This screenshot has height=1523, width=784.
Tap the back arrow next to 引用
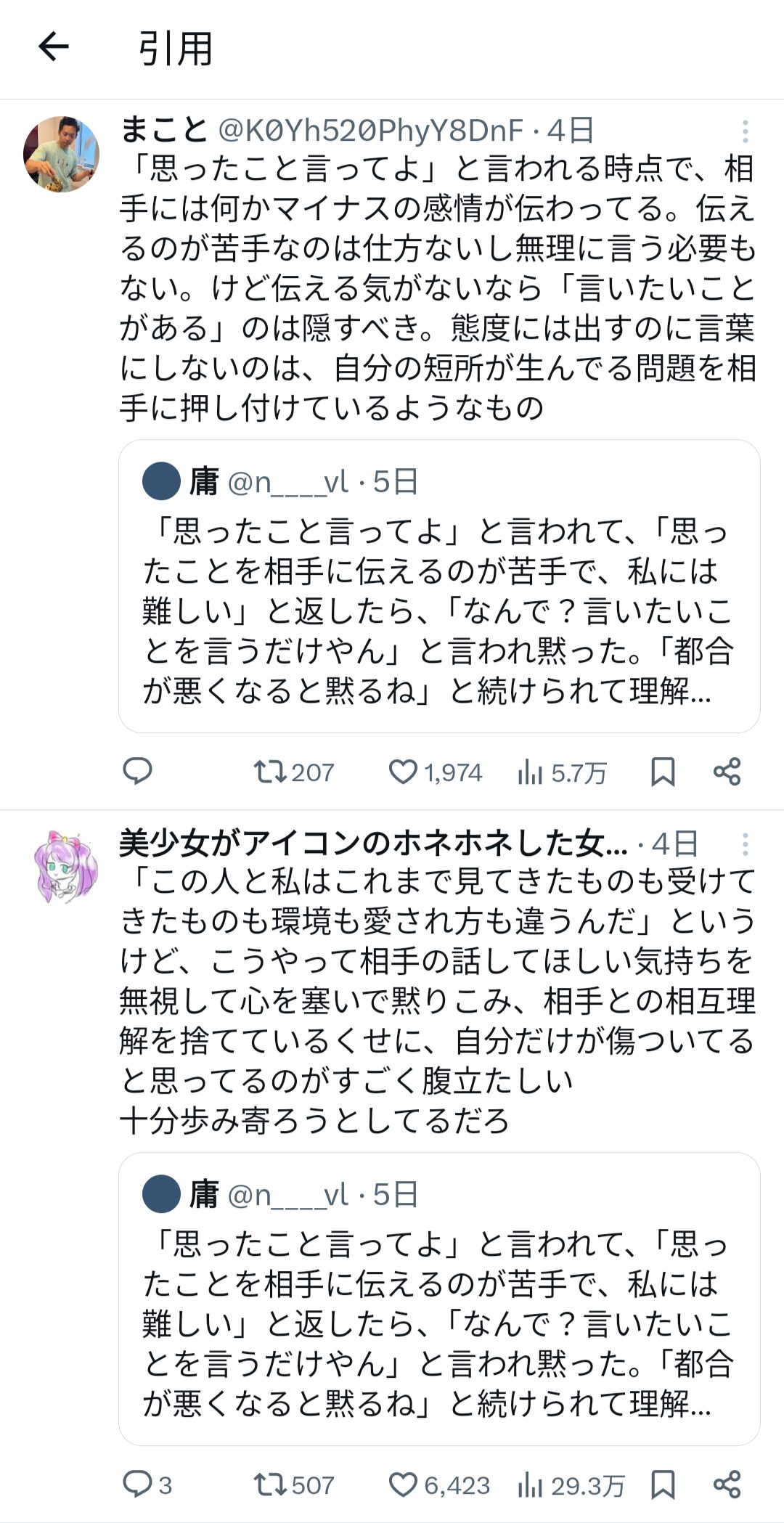[54, 48]
